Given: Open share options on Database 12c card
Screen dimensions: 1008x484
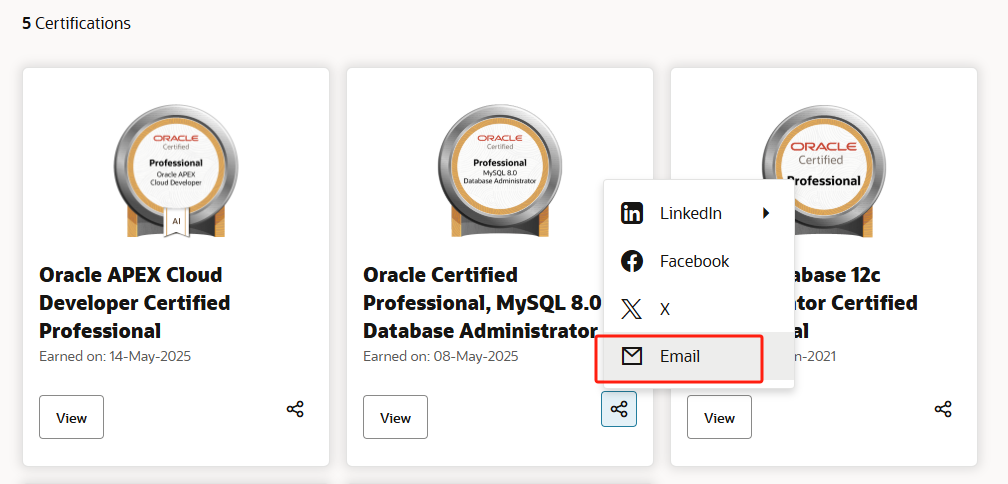Looking at the screenshot, I should click(943, 409).
